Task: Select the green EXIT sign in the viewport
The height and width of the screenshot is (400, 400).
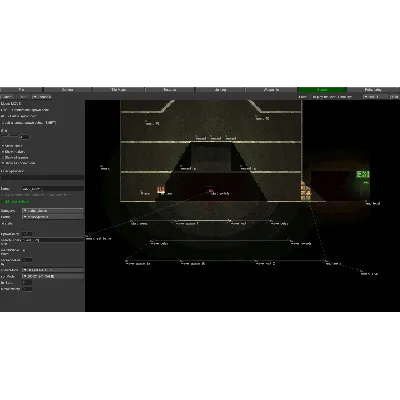Action: (363, 174)
